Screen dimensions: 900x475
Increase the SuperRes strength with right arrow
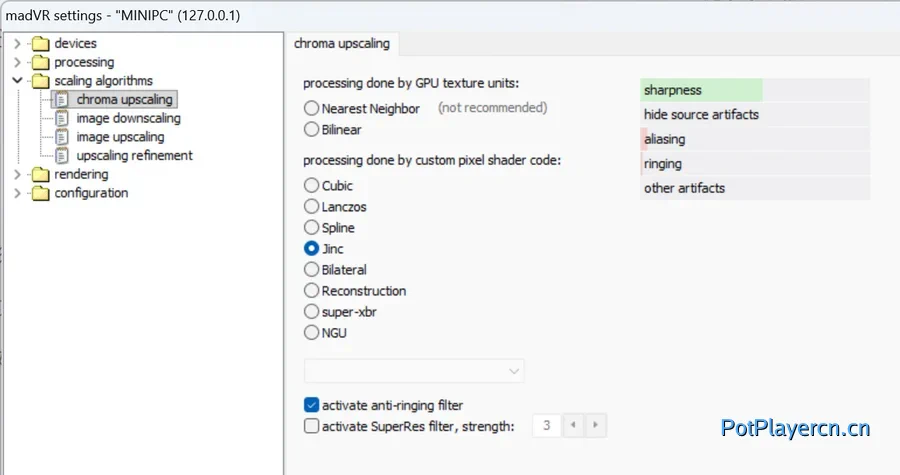point(595,426)
